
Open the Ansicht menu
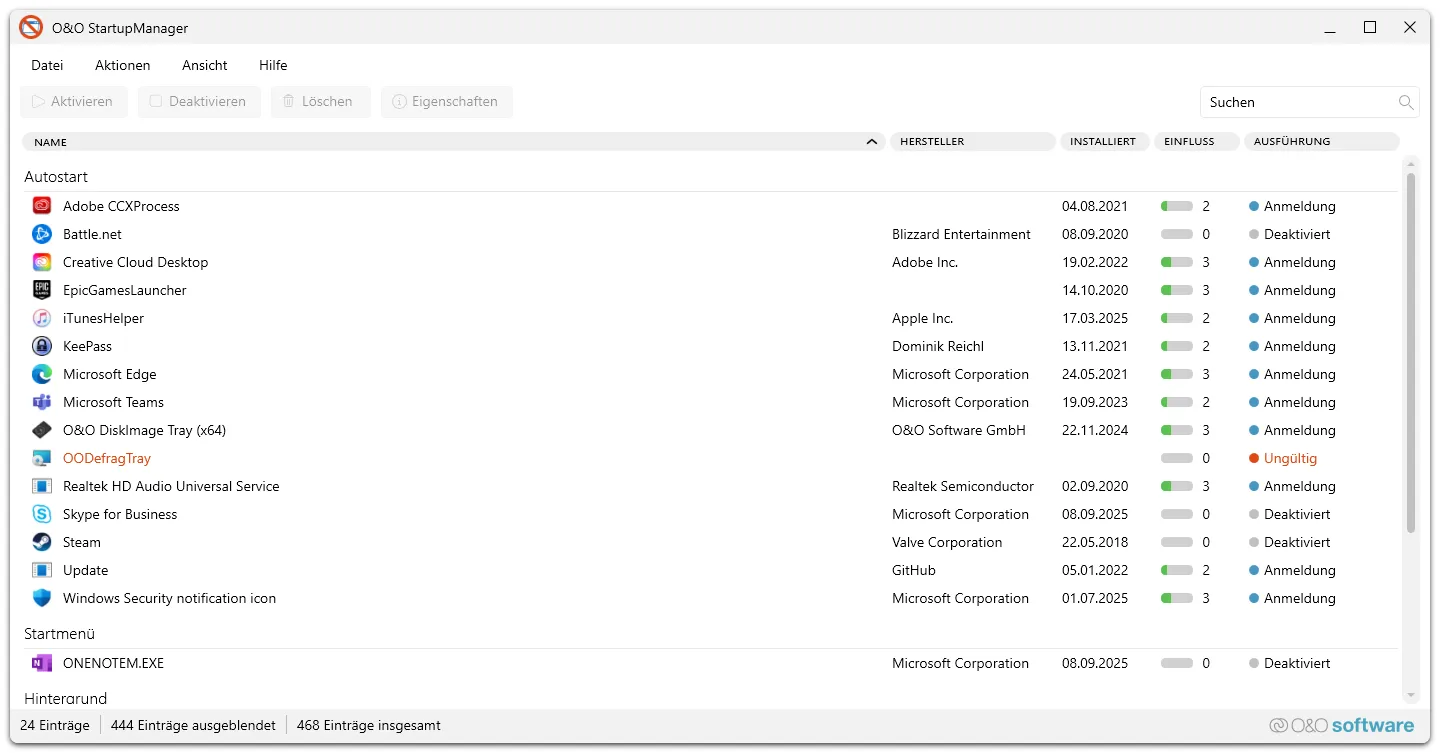[x=205, y=65]
